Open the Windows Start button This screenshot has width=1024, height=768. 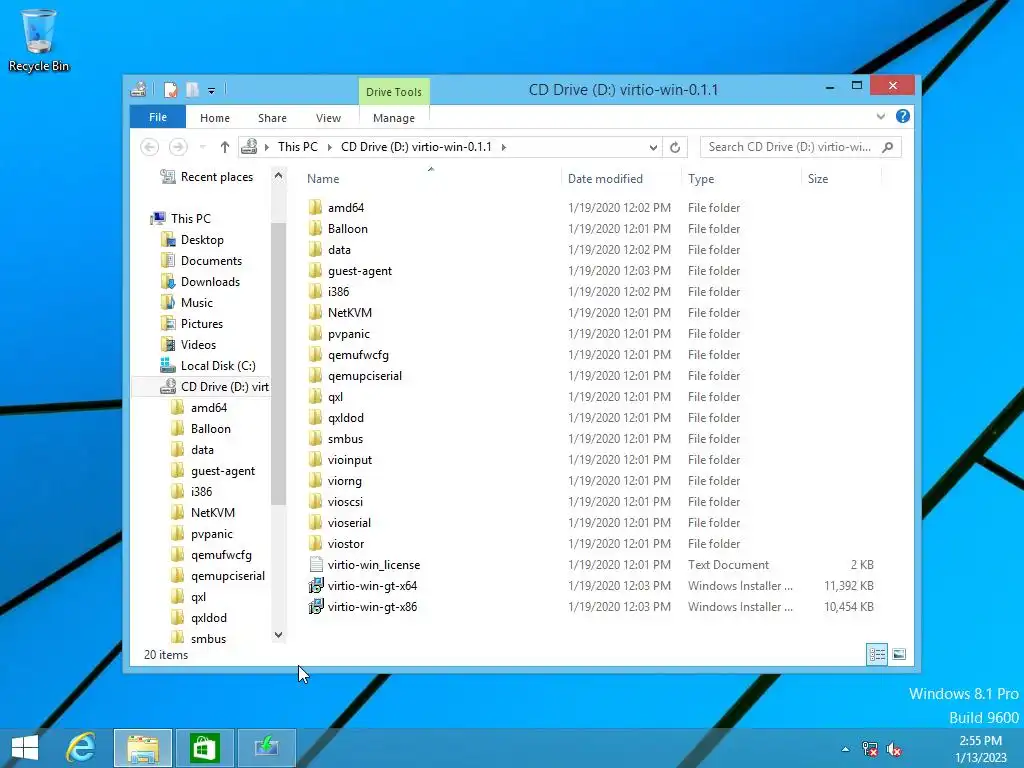(x=25, y=748)
